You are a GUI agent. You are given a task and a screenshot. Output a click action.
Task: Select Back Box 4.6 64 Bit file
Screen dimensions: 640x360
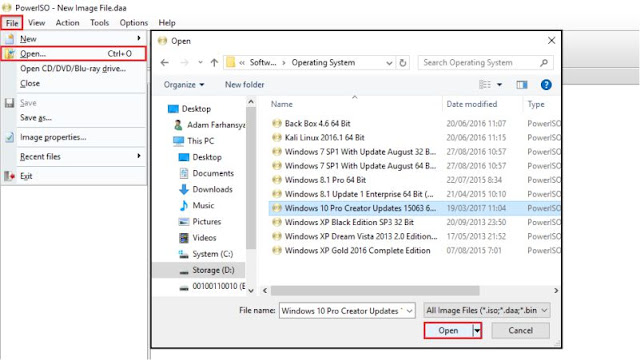[317, 123]
